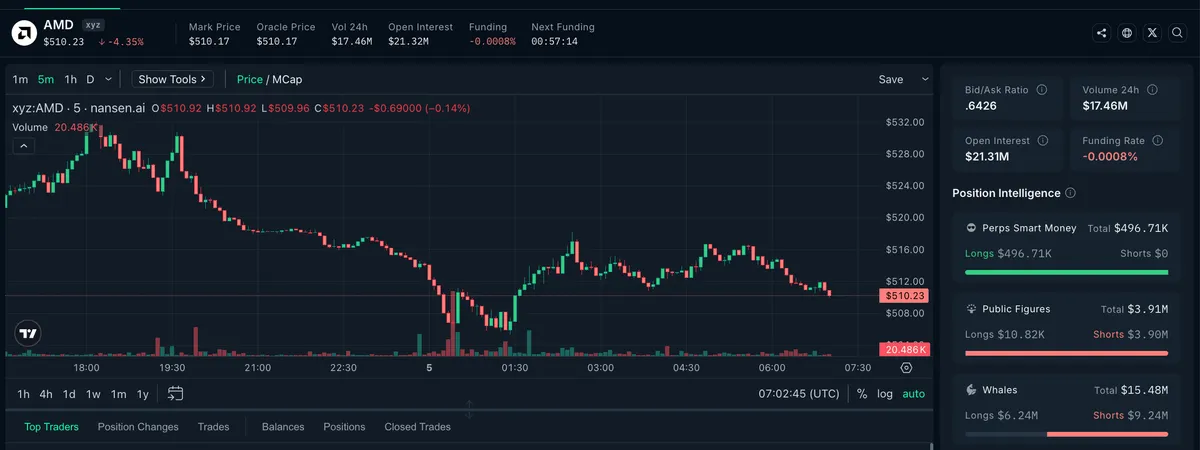Toggle percent scale on chart
Screen dimensions: 1200x450
[x=862, y=394]
